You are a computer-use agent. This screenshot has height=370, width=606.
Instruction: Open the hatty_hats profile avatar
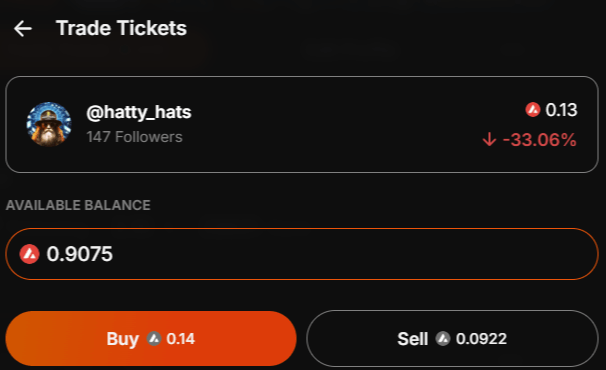(x=49, y=124)
